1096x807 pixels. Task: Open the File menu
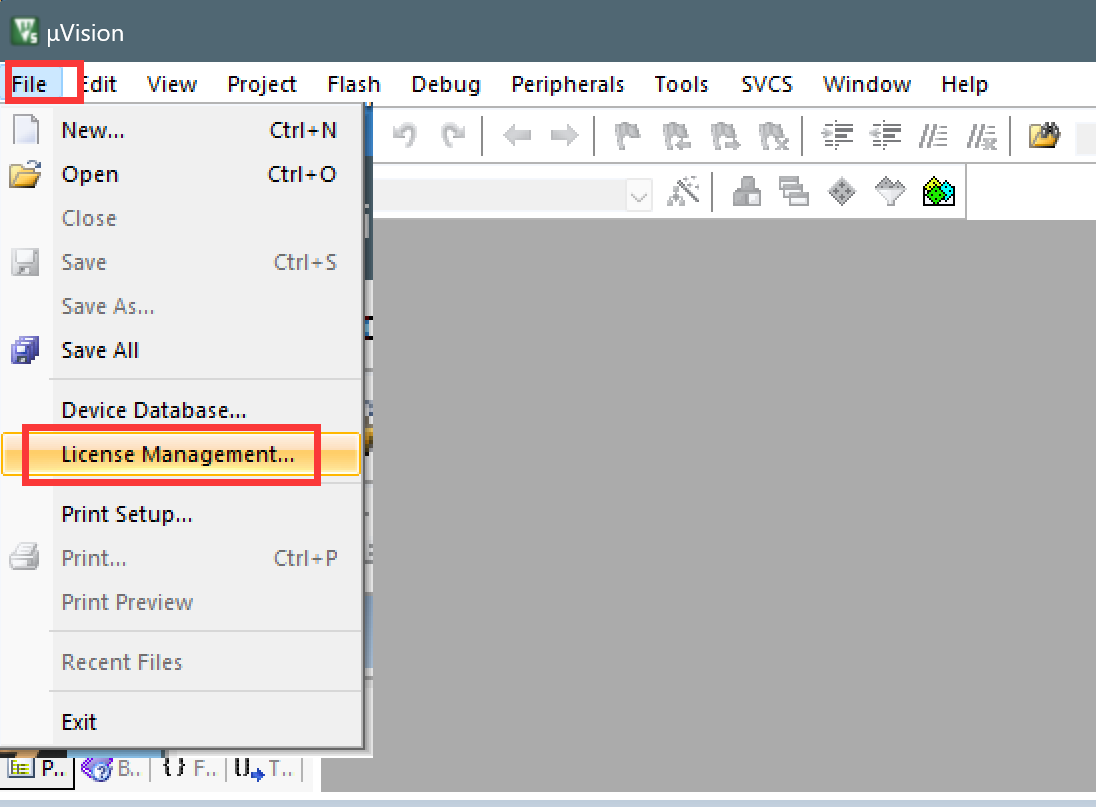[x=29, y=85]
